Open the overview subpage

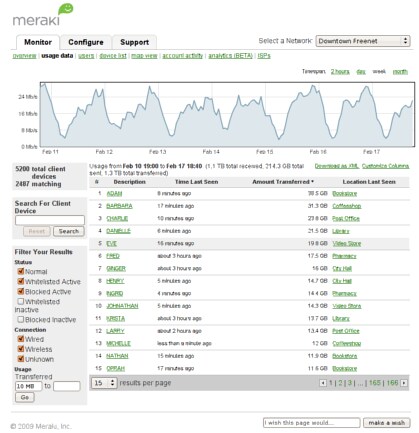pos(24,56)
